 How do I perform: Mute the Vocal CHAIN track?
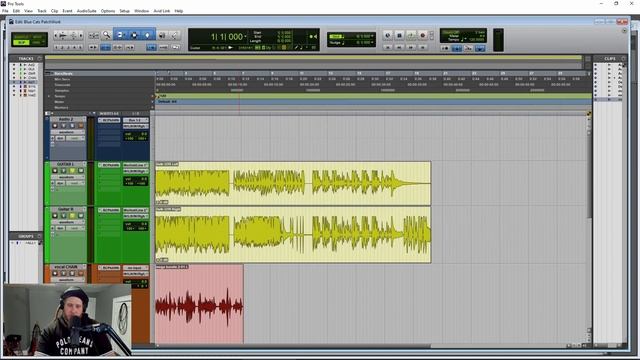coord(81,273)
